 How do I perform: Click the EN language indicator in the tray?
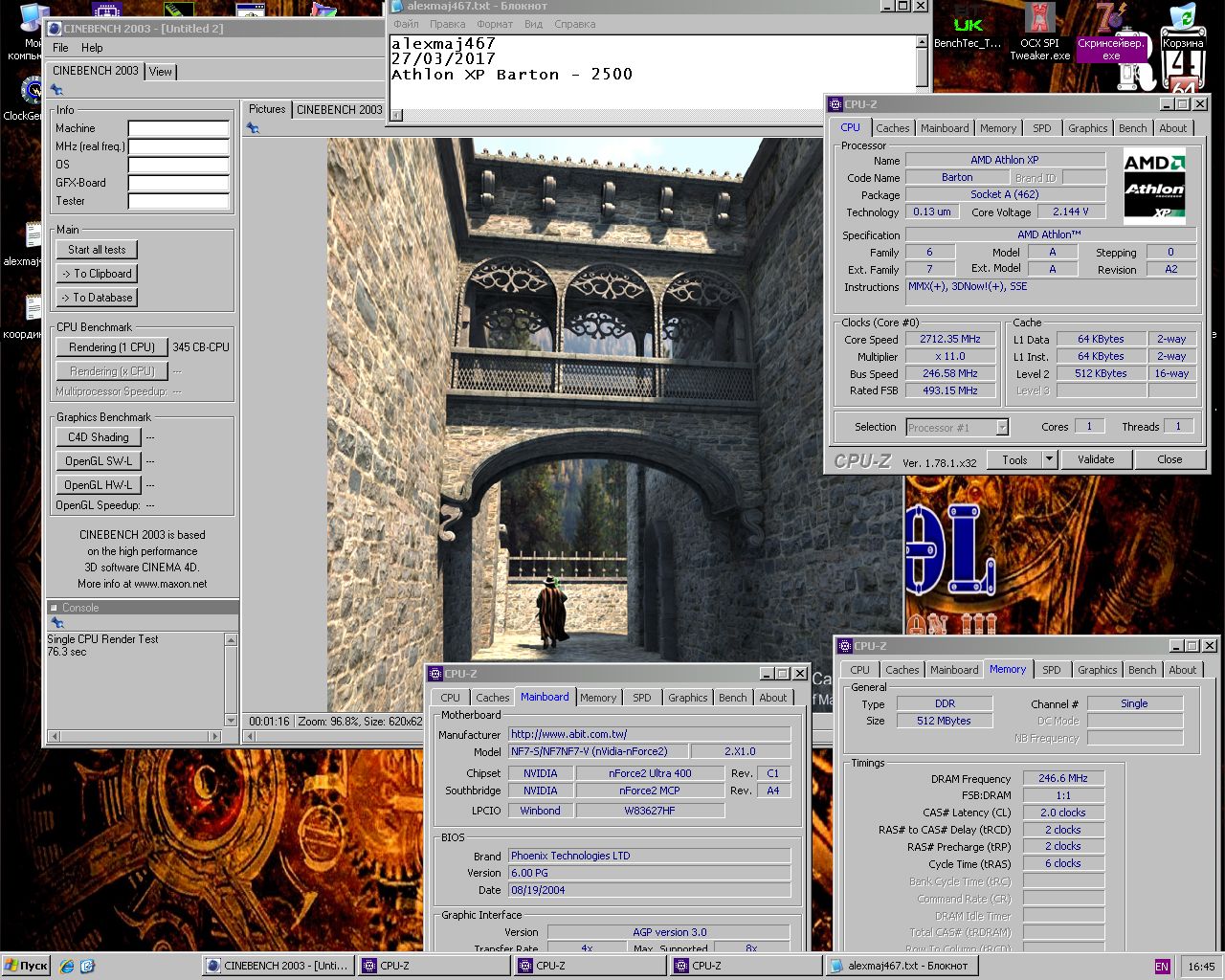tap(1162, 967)
